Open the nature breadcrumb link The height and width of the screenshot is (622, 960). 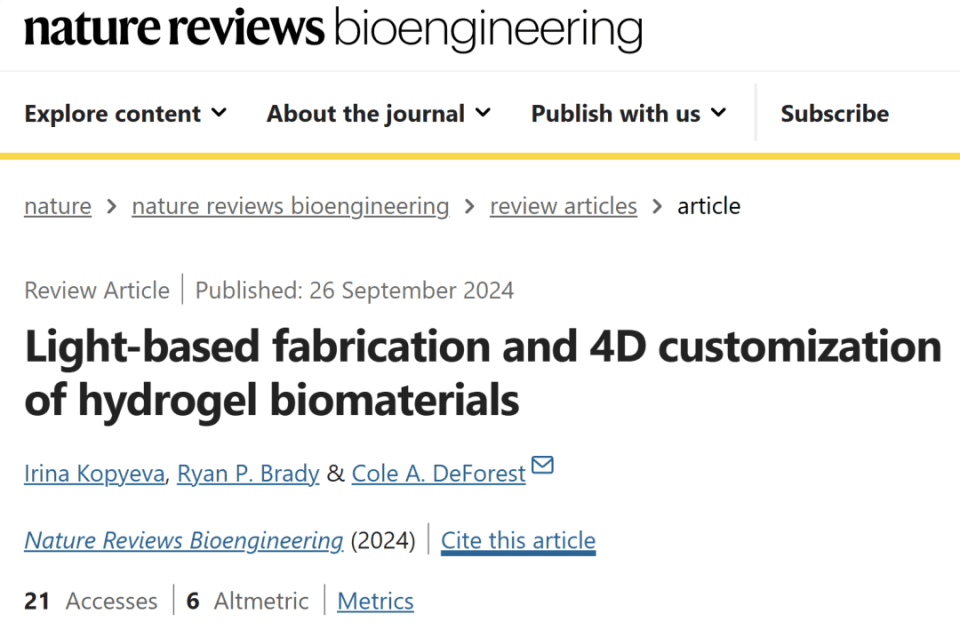[58, 206]
